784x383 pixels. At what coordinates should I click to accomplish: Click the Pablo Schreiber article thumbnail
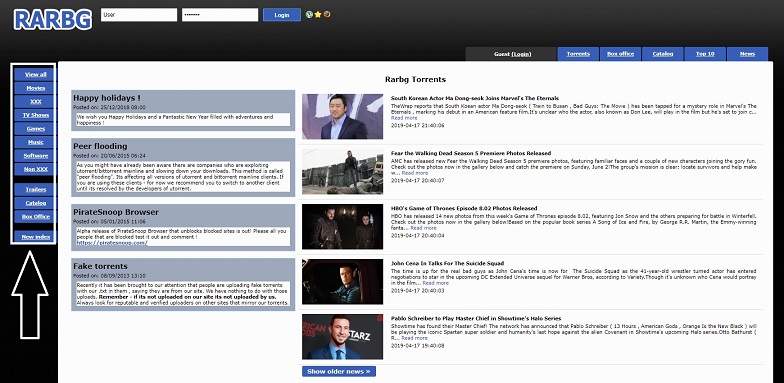coord(342,336)
